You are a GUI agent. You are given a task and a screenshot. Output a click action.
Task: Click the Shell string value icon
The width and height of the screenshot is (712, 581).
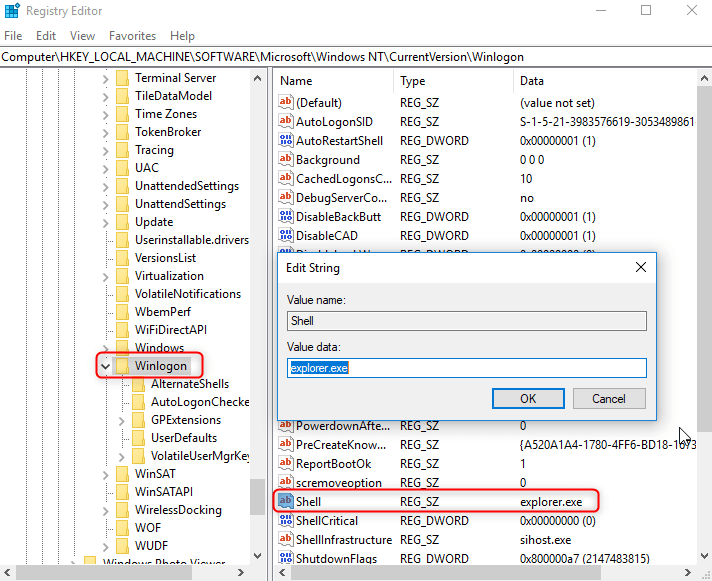coord(286,501)
